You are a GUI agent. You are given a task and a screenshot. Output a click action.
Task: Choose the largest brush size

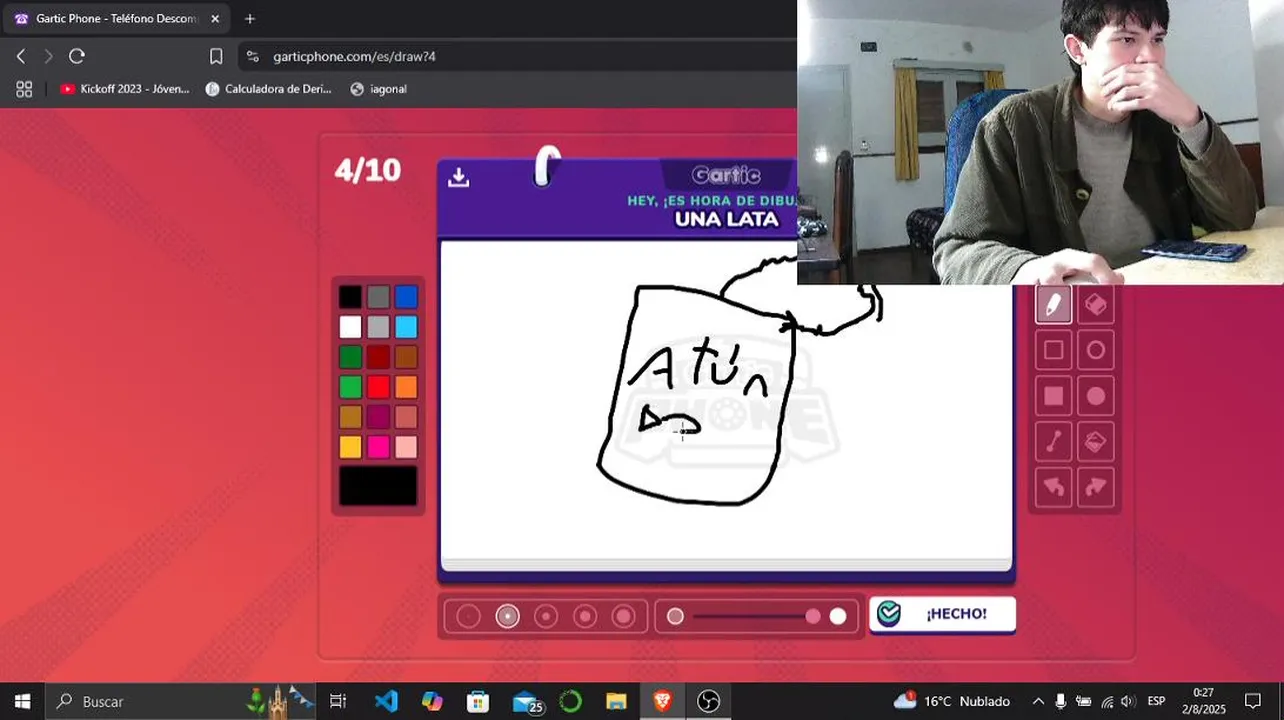[x=624, y=616]
